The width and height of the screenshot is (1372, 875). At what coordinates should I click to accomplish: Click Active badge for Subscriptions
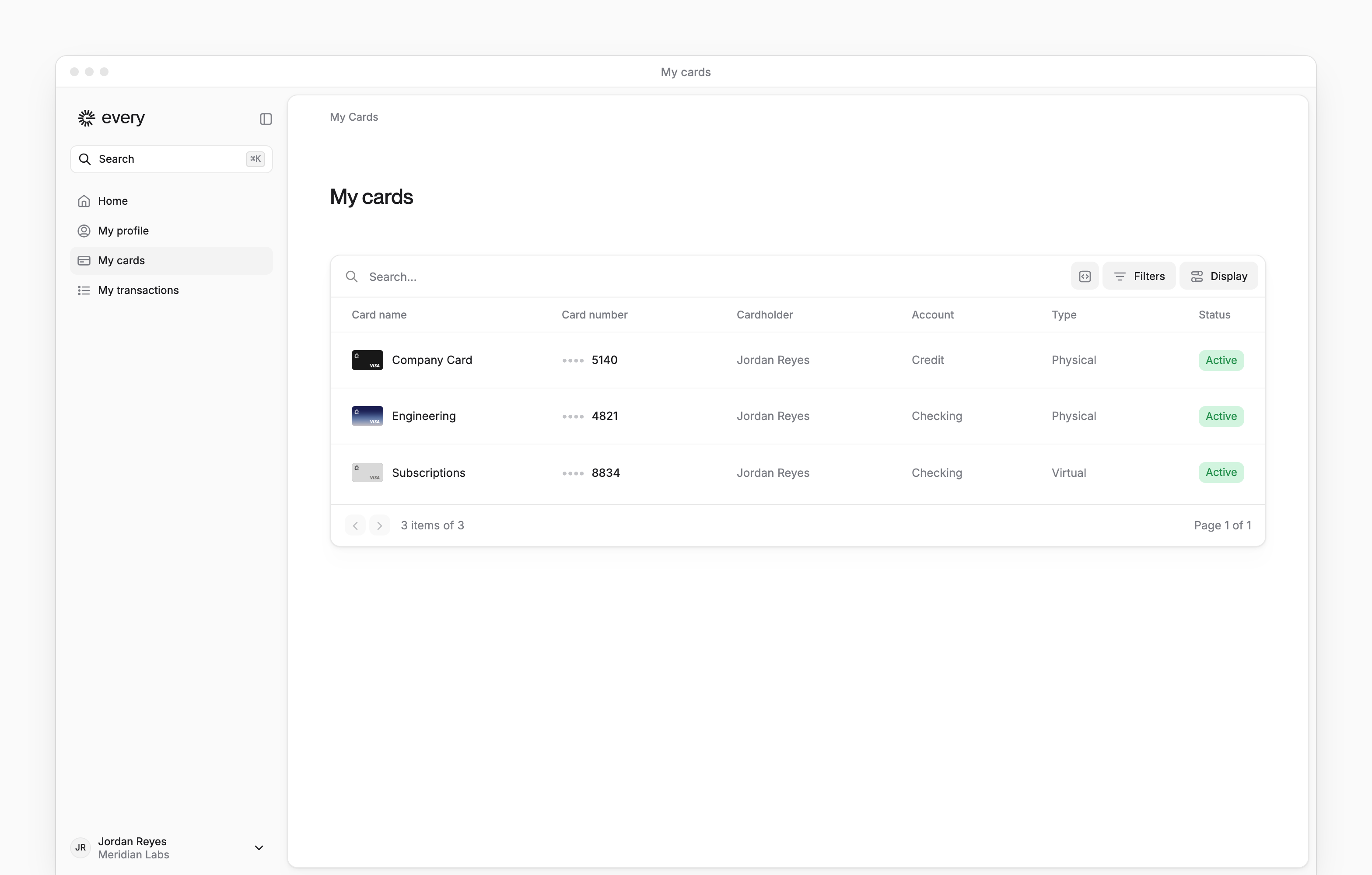coord(1221,472)
